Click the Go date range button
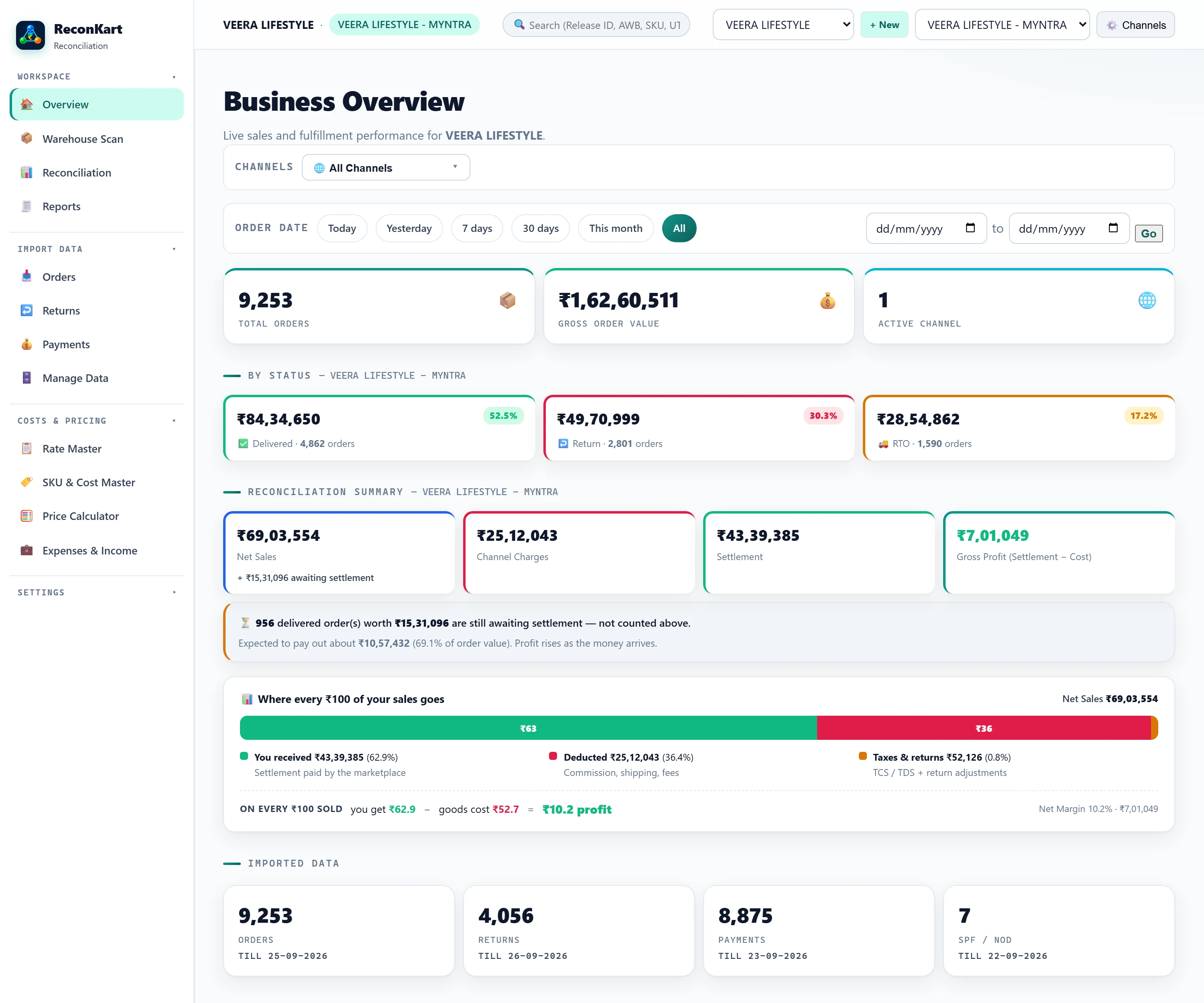 [x=1148, y=233]
